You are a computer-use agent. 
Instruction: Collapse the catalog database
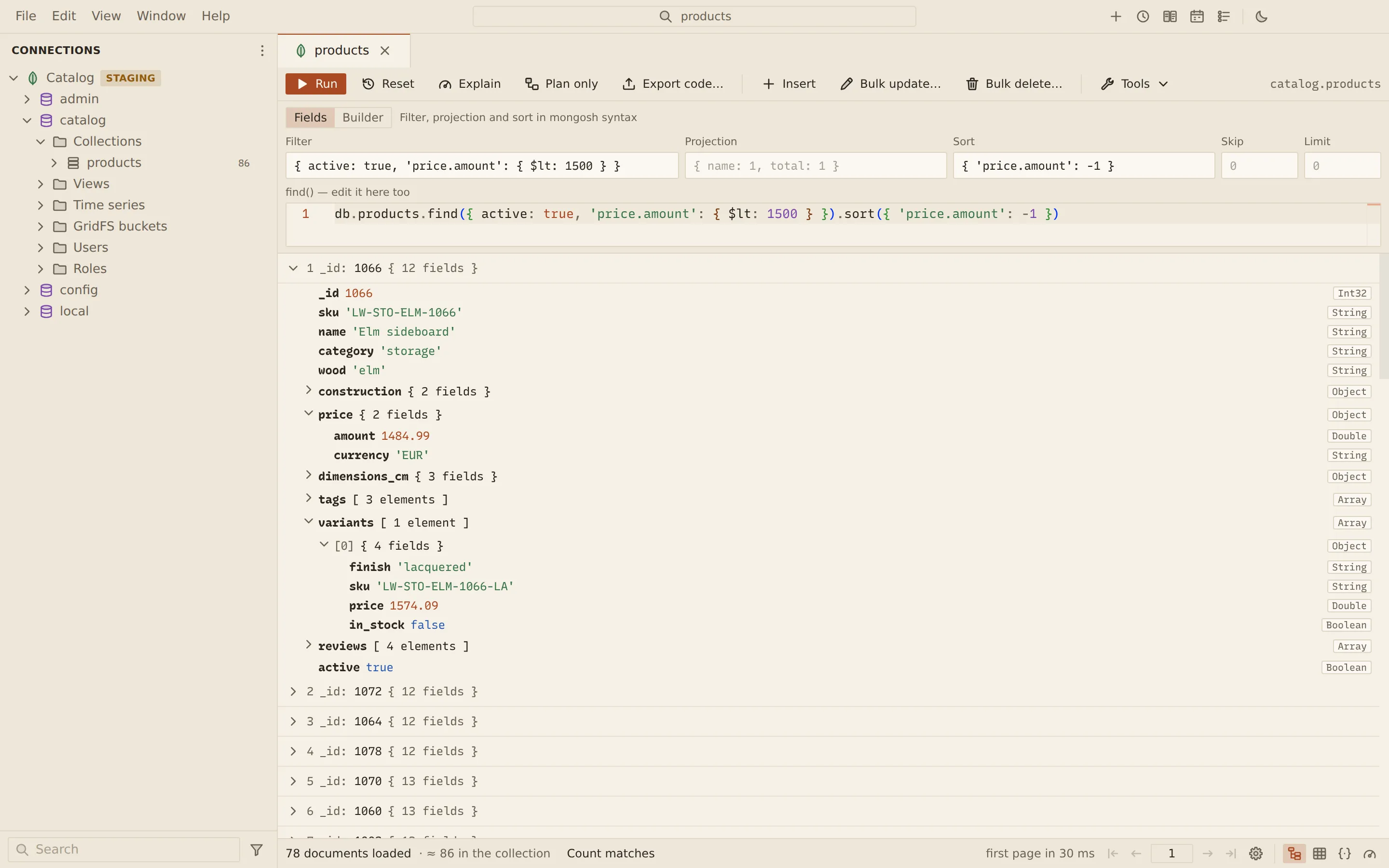point(27,121)
